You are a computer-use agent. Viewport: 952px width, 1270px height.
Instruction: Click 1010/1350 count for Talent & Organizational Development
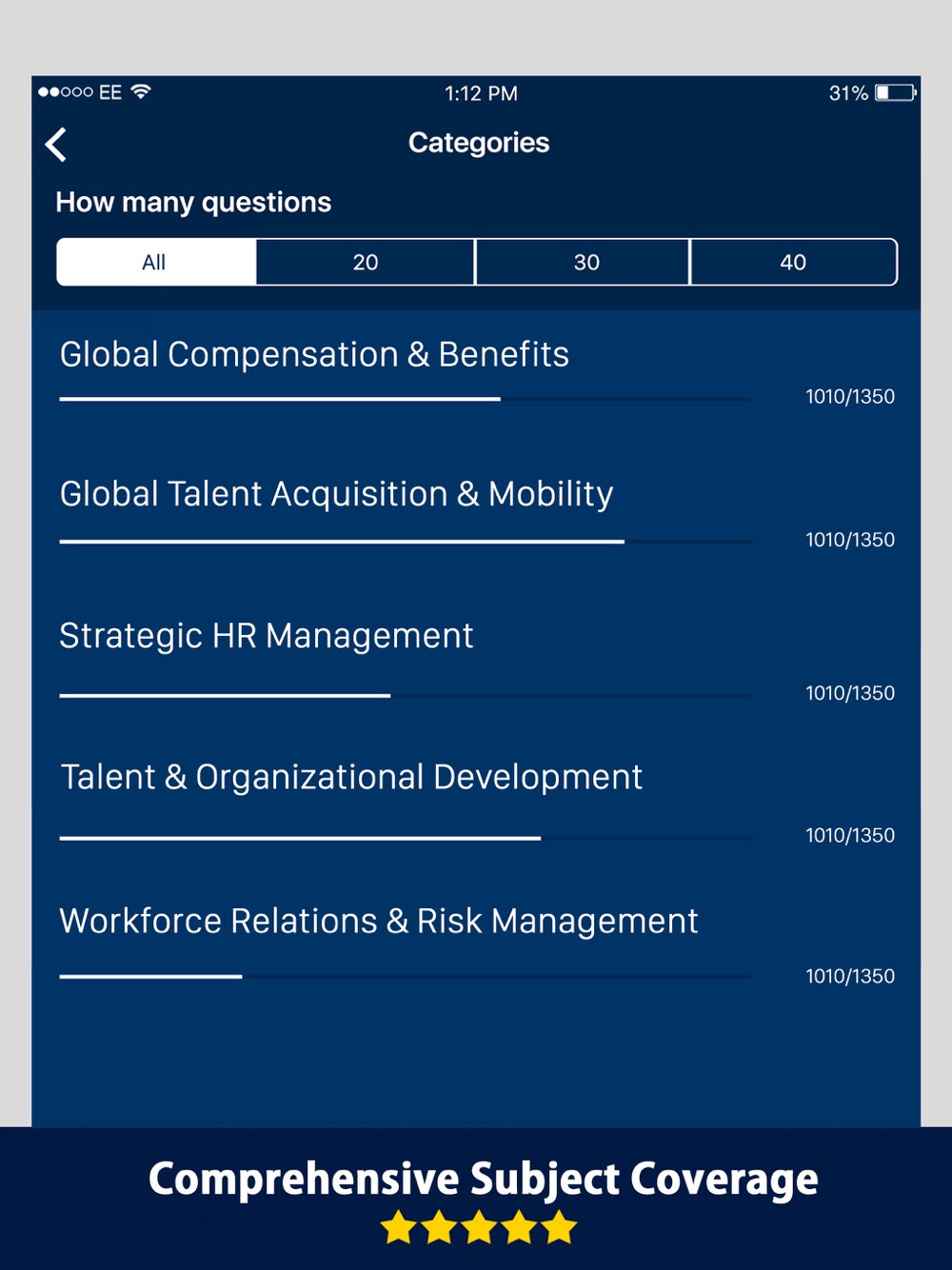coord(850,835)
